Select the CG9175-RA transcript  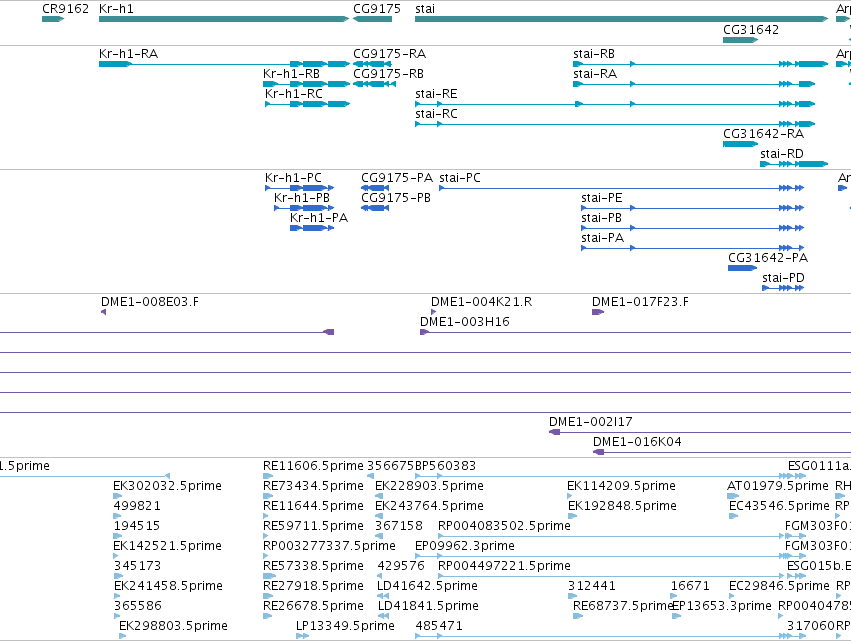(x=372, y=64)
